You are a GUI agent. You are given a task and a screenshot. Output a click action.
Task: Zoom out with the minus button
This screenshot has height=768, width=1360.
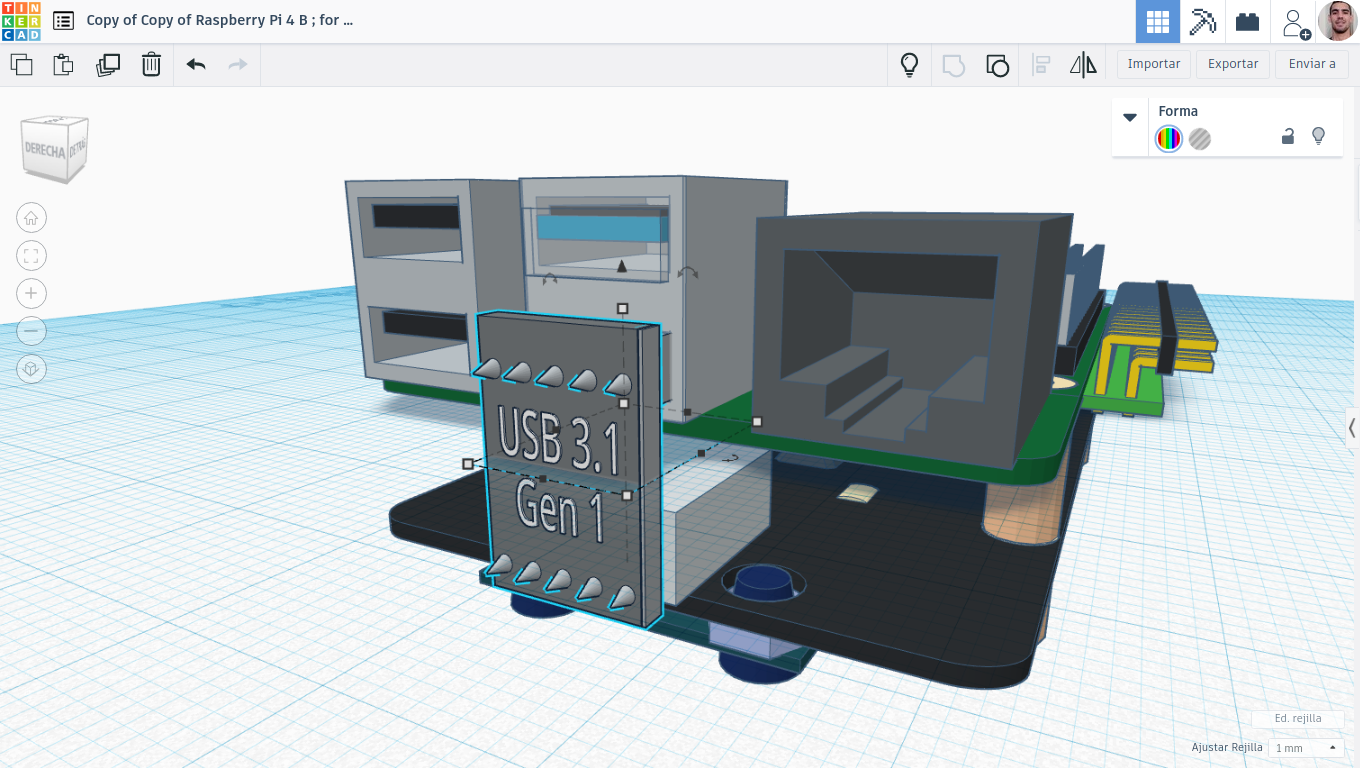31,331
